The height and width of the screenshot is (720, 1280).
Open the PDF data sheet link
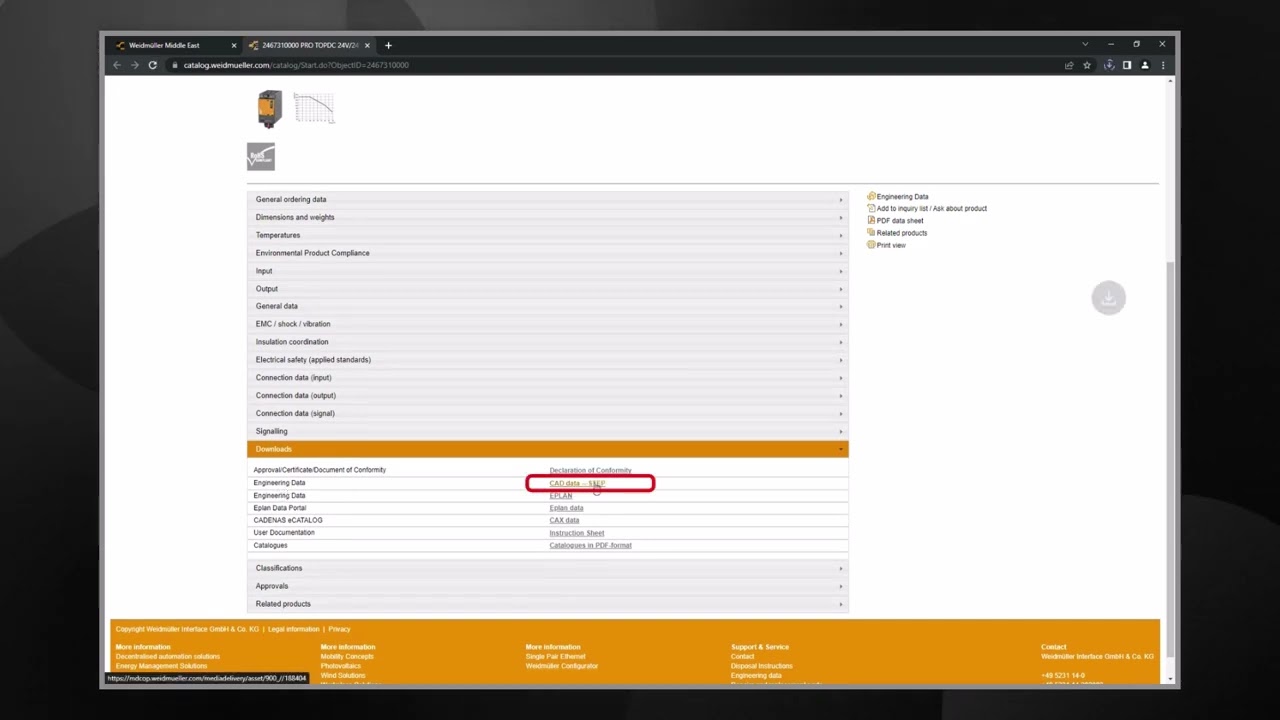(900, 221)
